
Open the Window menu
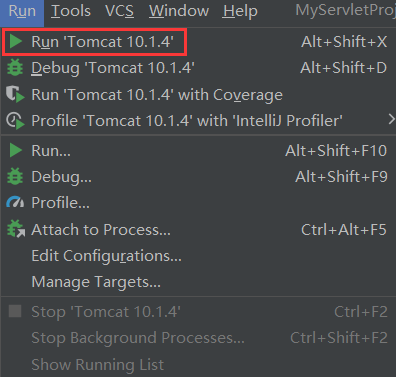(179, 11)
